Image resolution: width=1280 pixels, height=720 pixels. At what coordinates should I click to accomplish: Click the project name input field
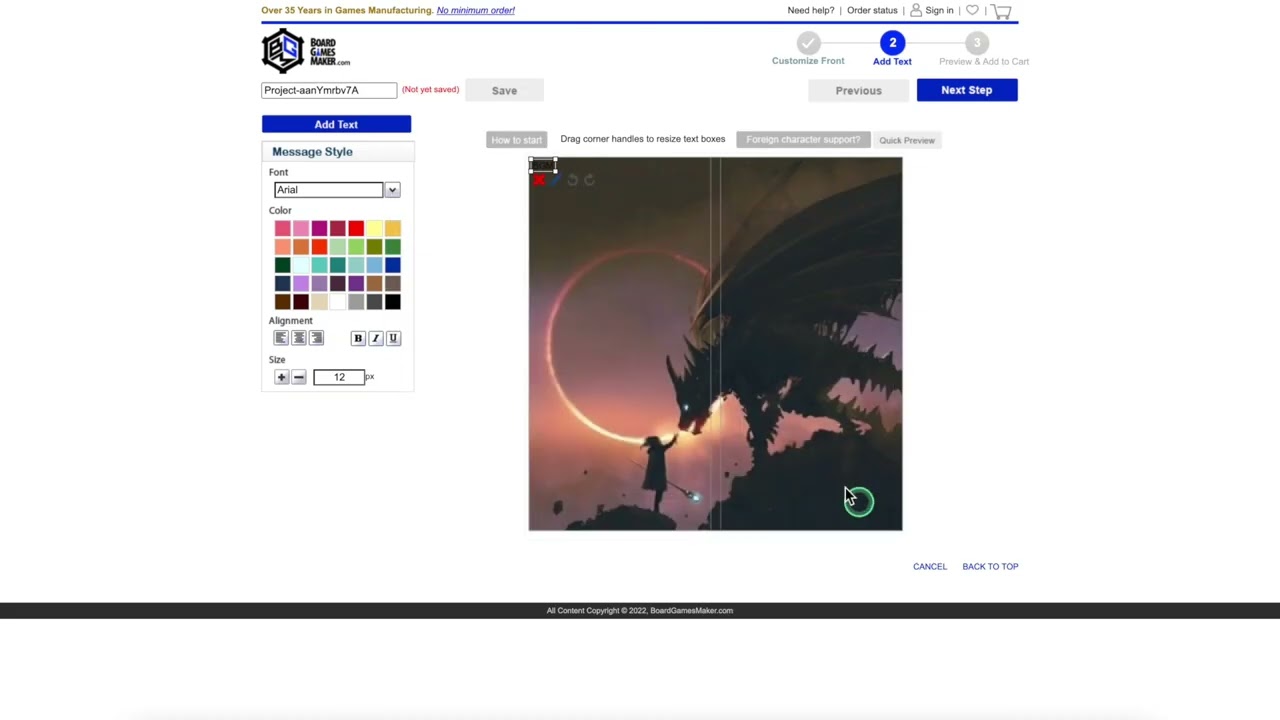(329, 90)
